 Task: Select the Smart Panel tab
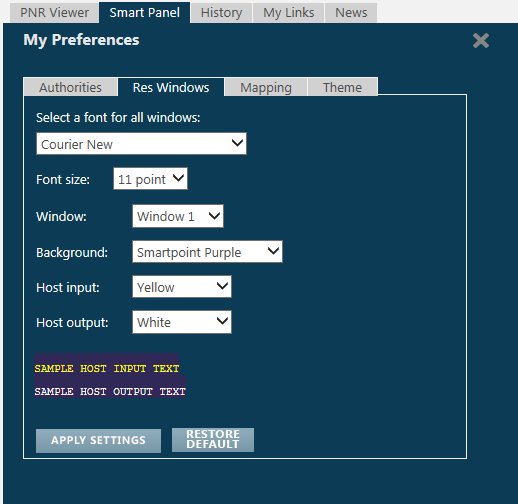(x=145, y=13)
